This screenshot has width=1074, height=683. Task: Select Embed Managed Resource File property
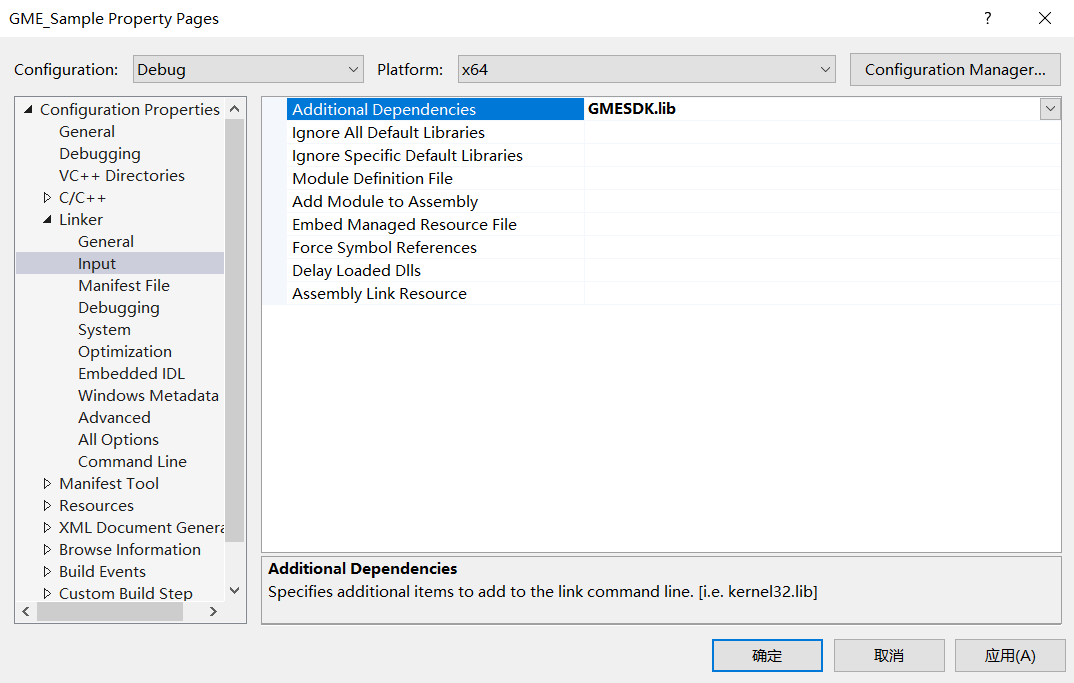click(x=404, y=224)
